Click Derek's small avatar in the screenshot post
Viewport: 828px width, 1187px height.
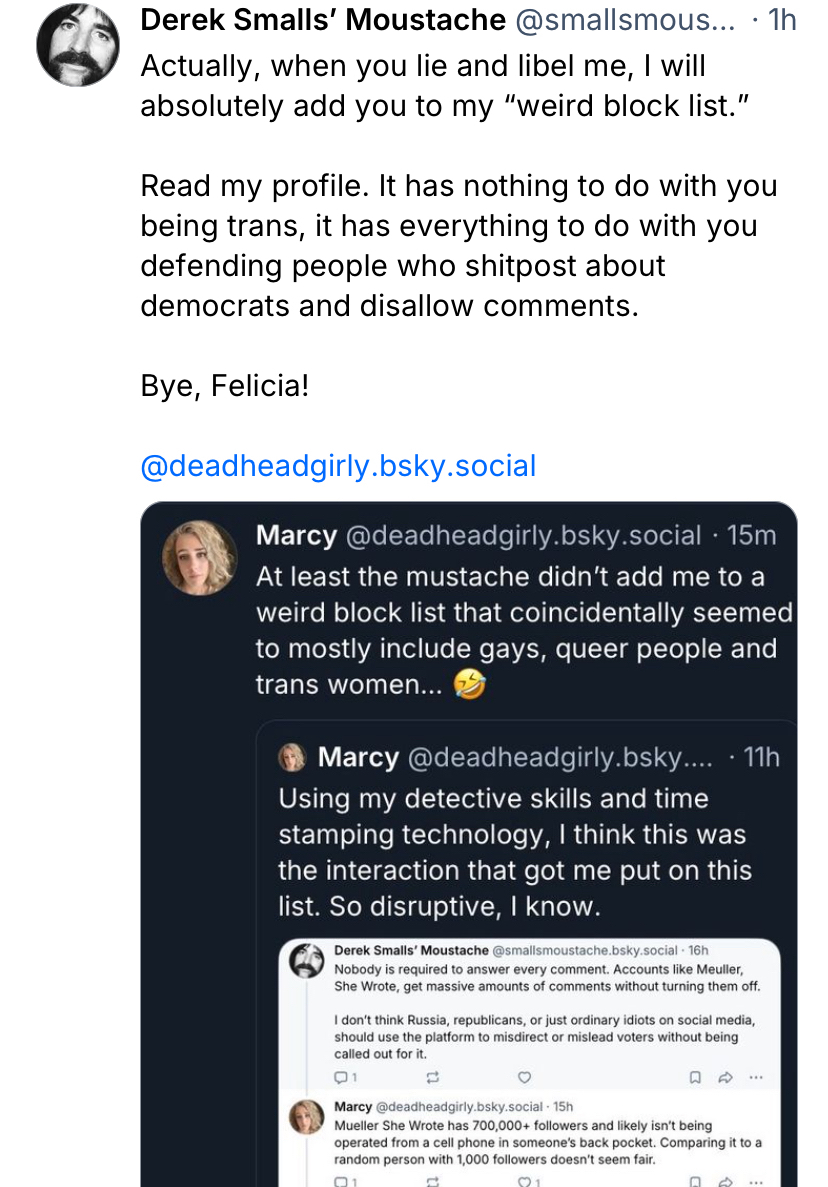coord(306,960)
